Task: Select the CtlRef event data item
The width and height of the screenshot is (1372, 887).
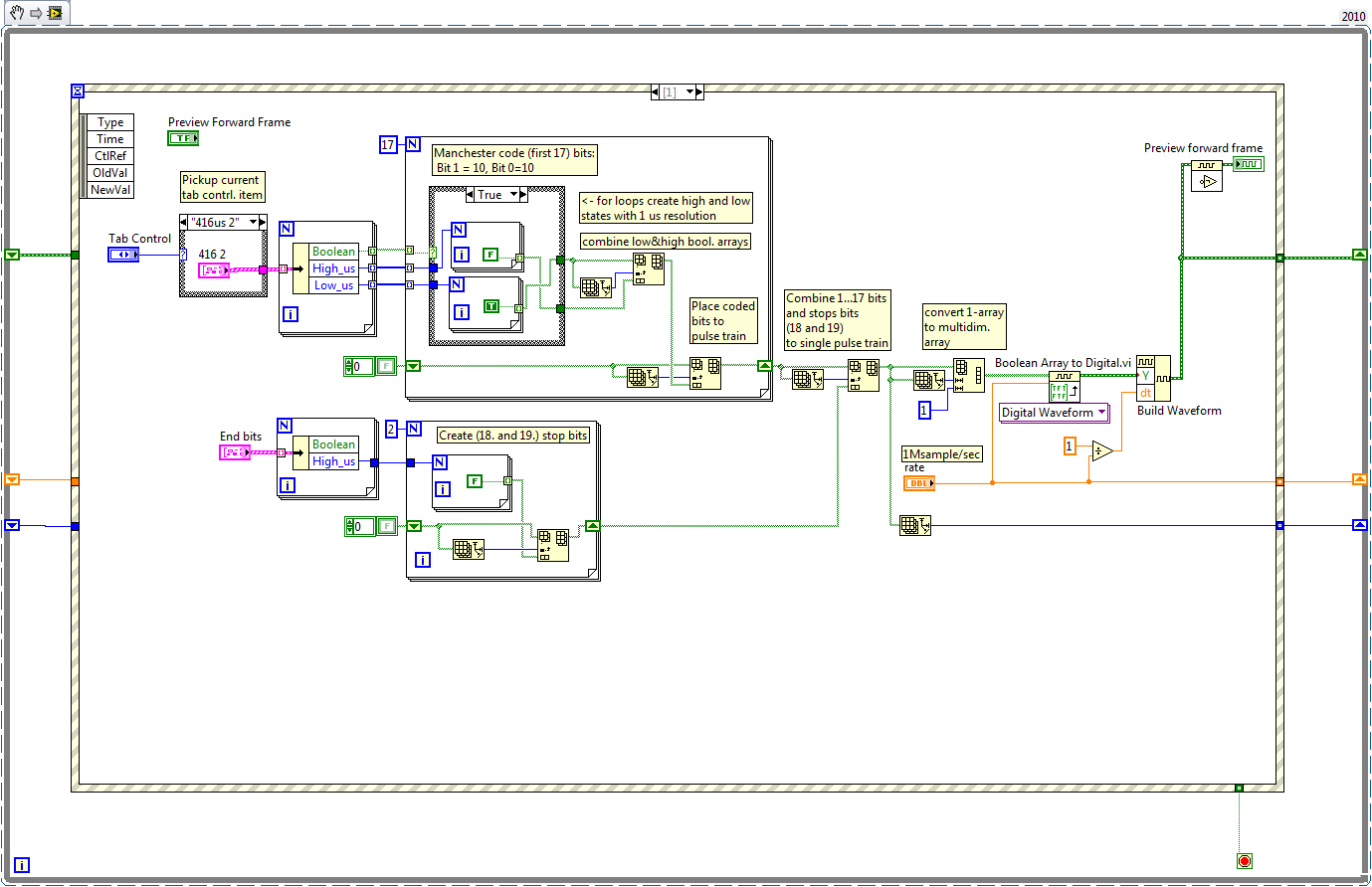Action: click(110, 156)
